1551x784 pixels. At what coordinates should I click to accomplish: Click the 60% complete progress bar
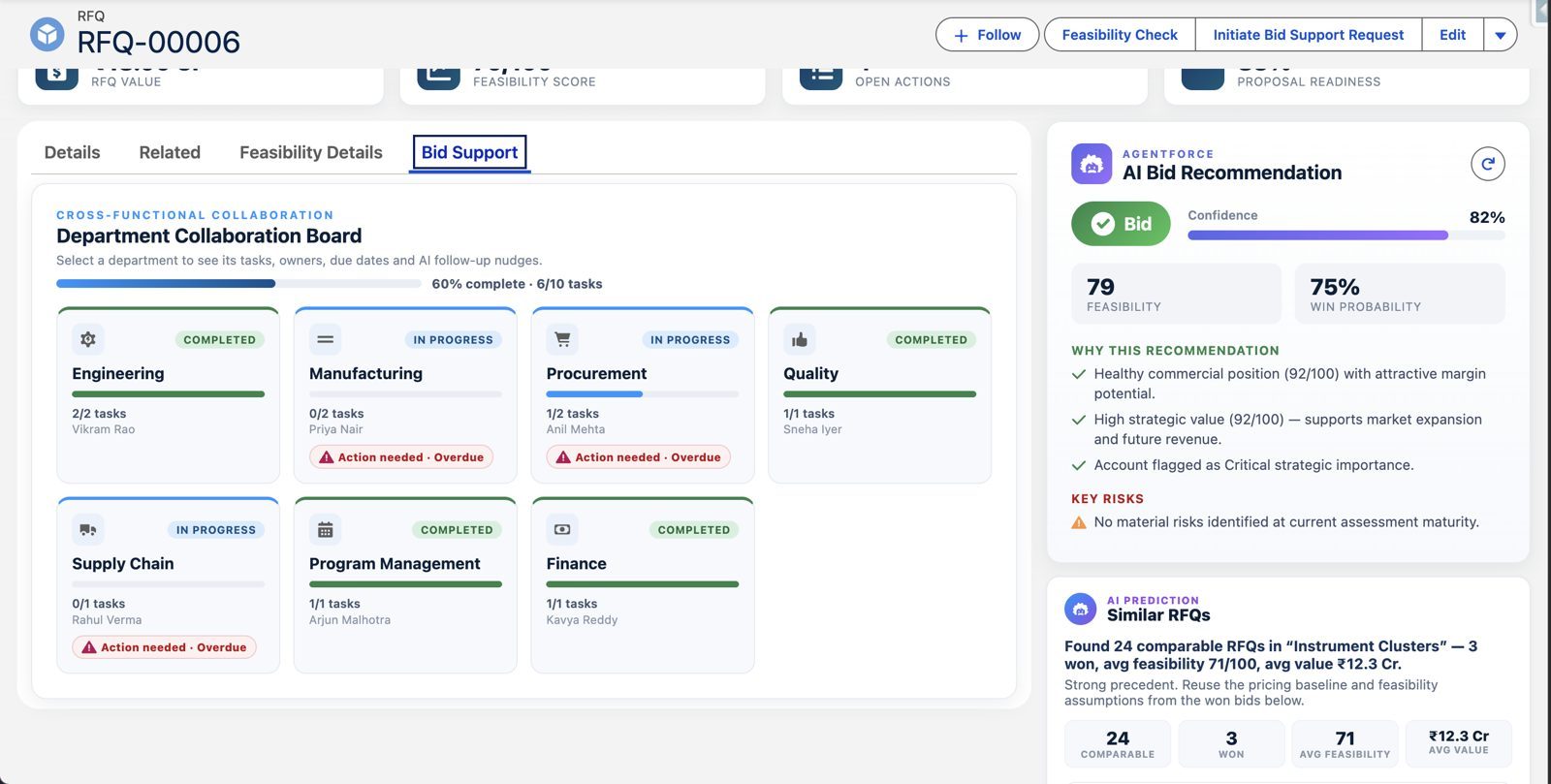pyautogui.click(x=238, y=284)
